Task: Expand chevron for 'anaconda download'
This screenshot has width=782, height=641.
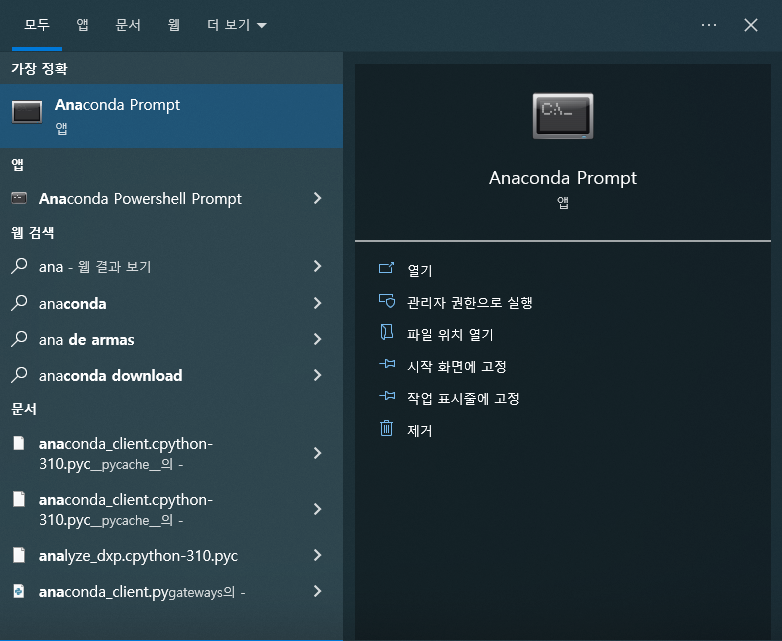Action: coord(318,375)
